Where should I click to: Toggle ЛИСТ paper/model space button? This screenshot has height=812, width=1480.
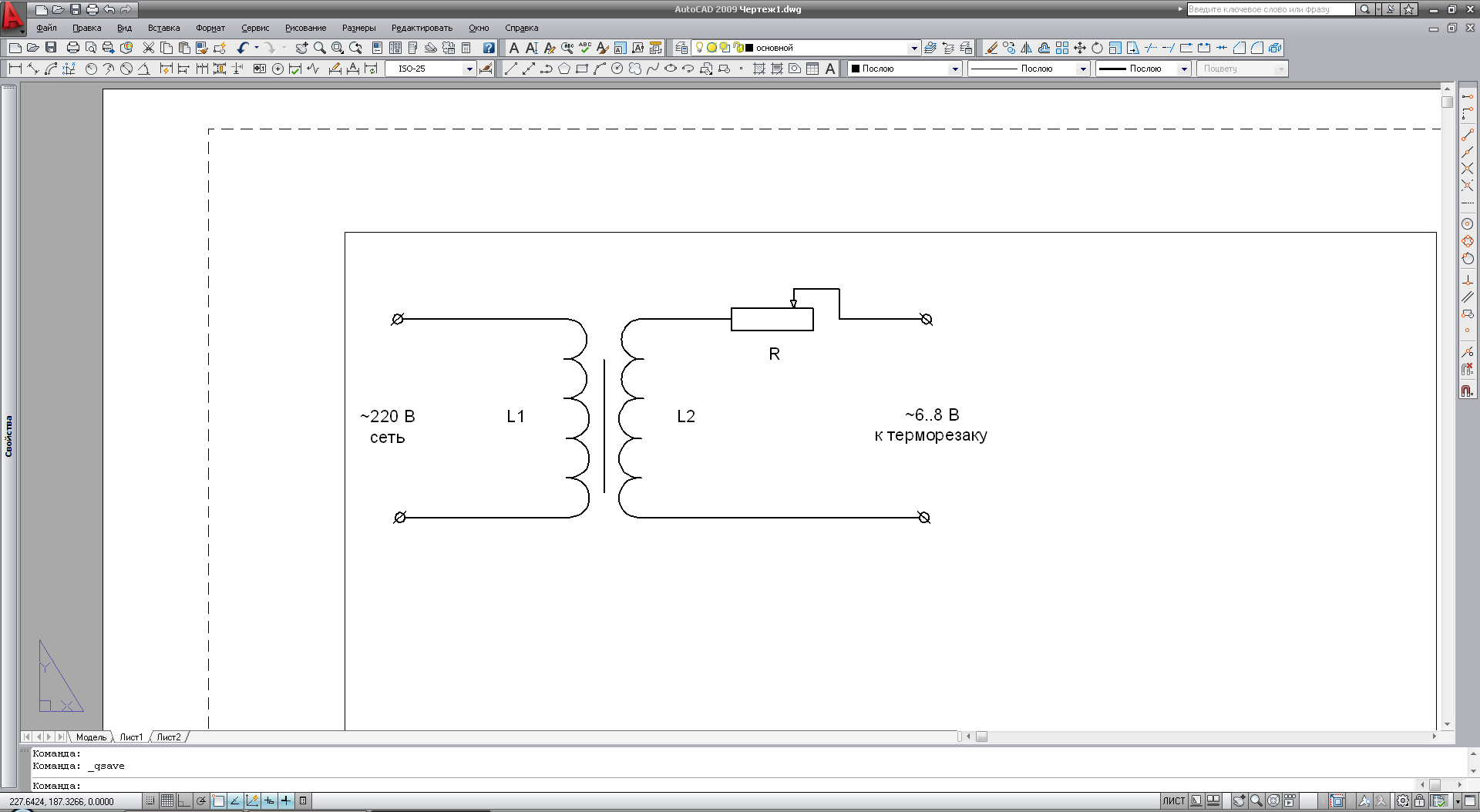pyautogui.click(x=1174, y=801)
